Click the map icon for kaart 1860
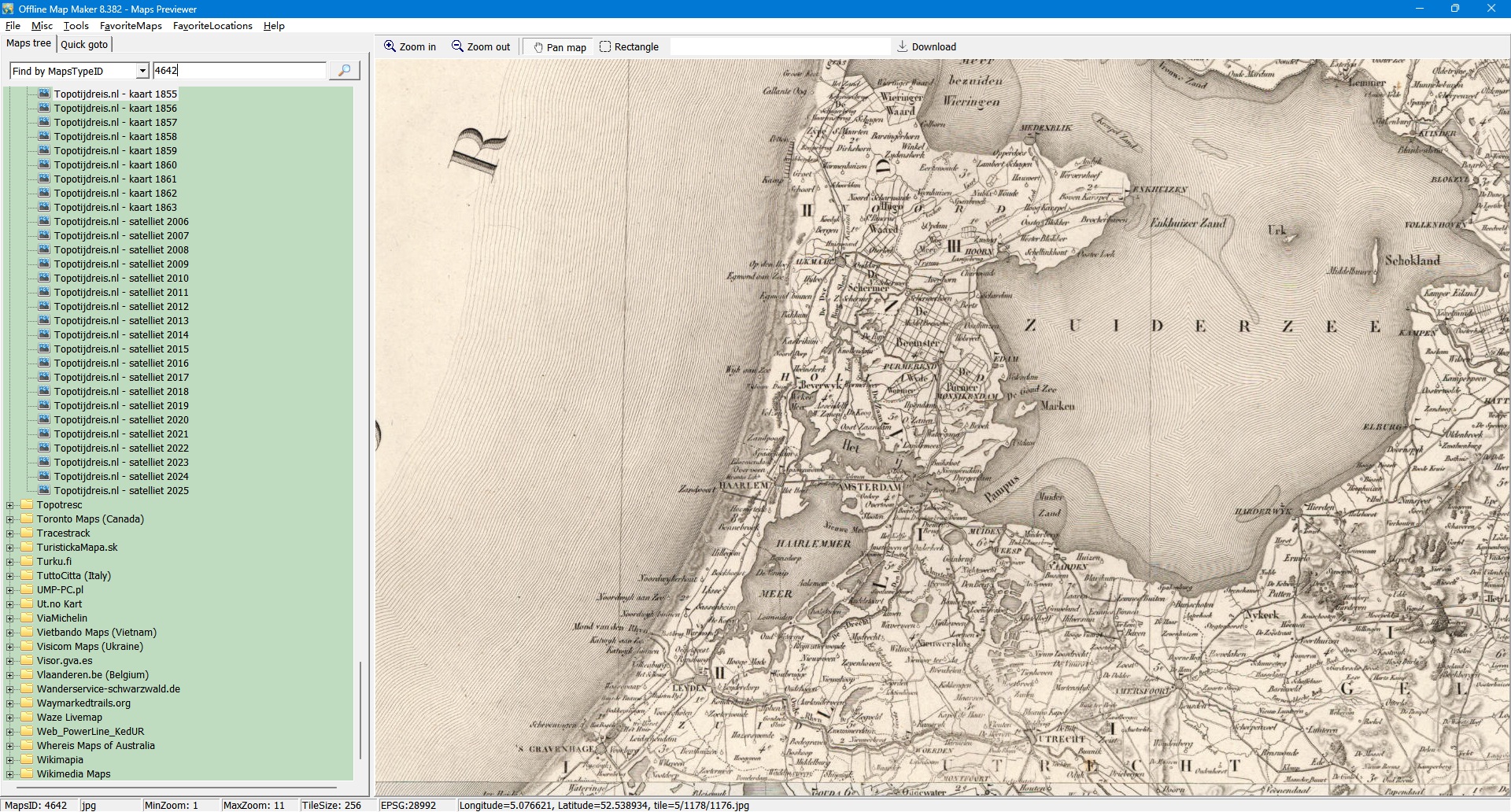This screenshot has height=812, width=1511. (44, 164)
